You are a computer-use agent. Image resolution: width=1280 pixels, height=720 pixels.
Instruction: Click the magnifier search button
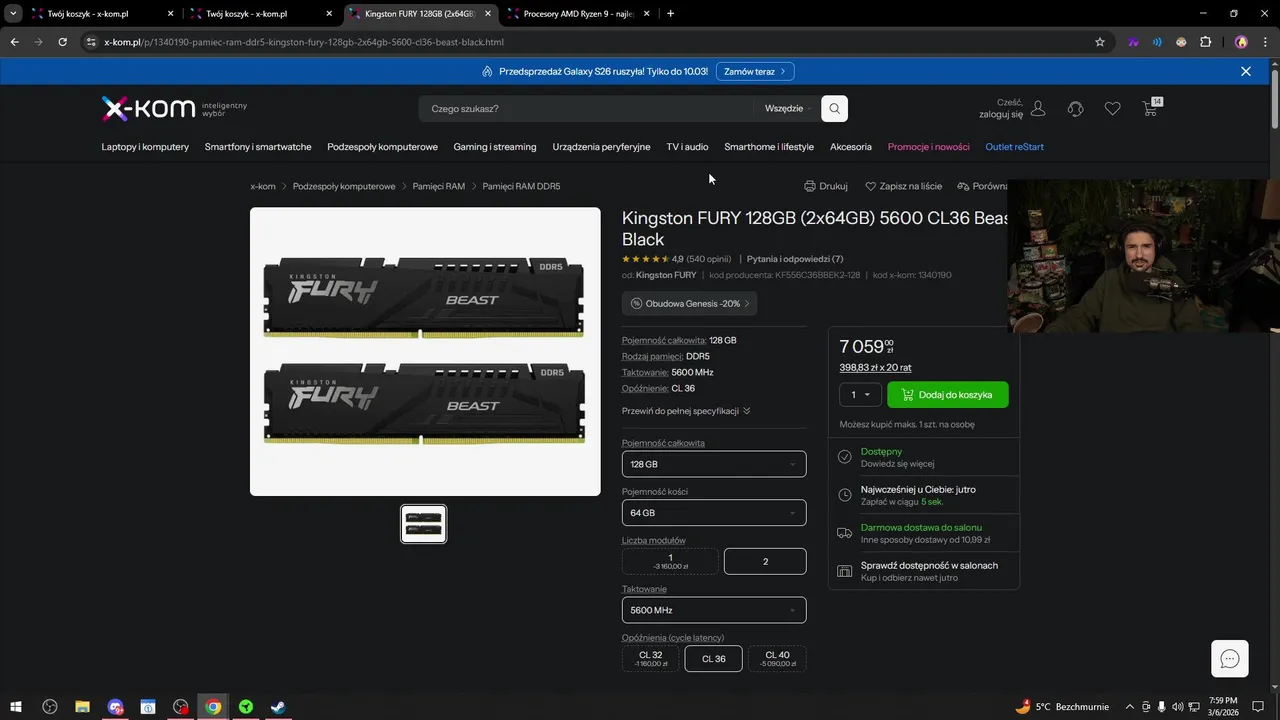[x=834, y=108]
